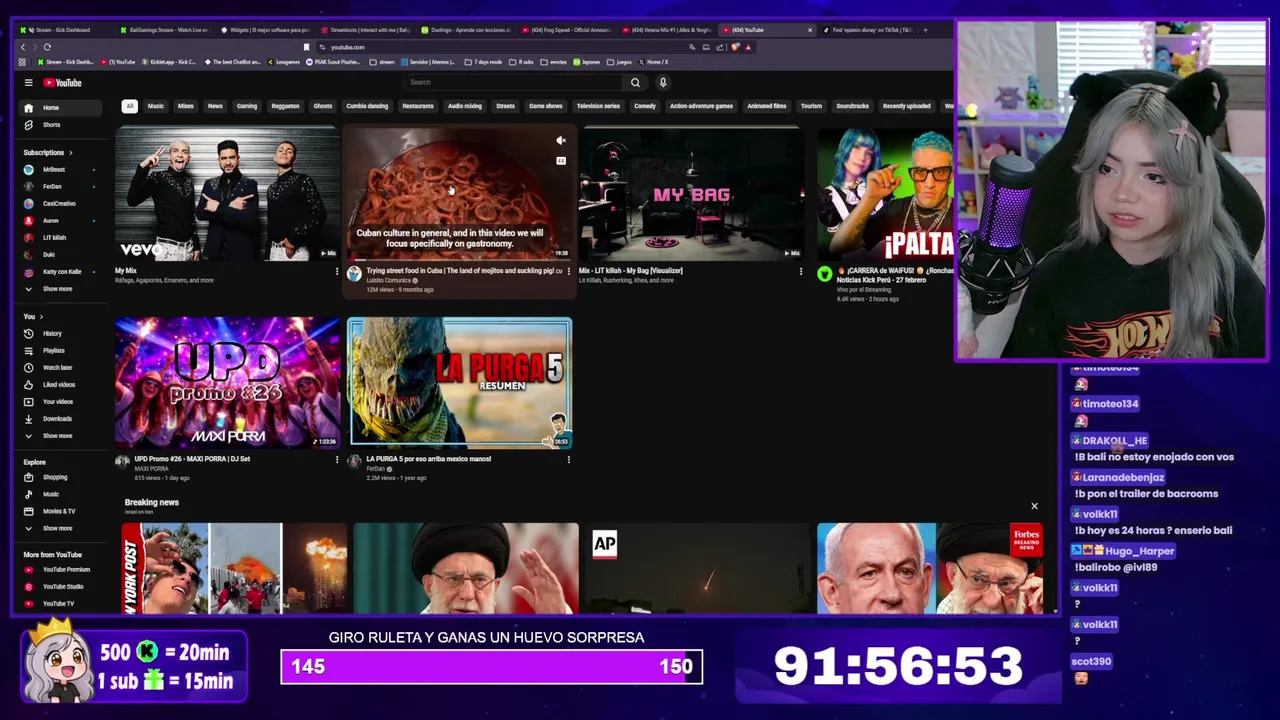Open the Subscriptions header chevron
1280x720 pixels.
coord(70,153)
